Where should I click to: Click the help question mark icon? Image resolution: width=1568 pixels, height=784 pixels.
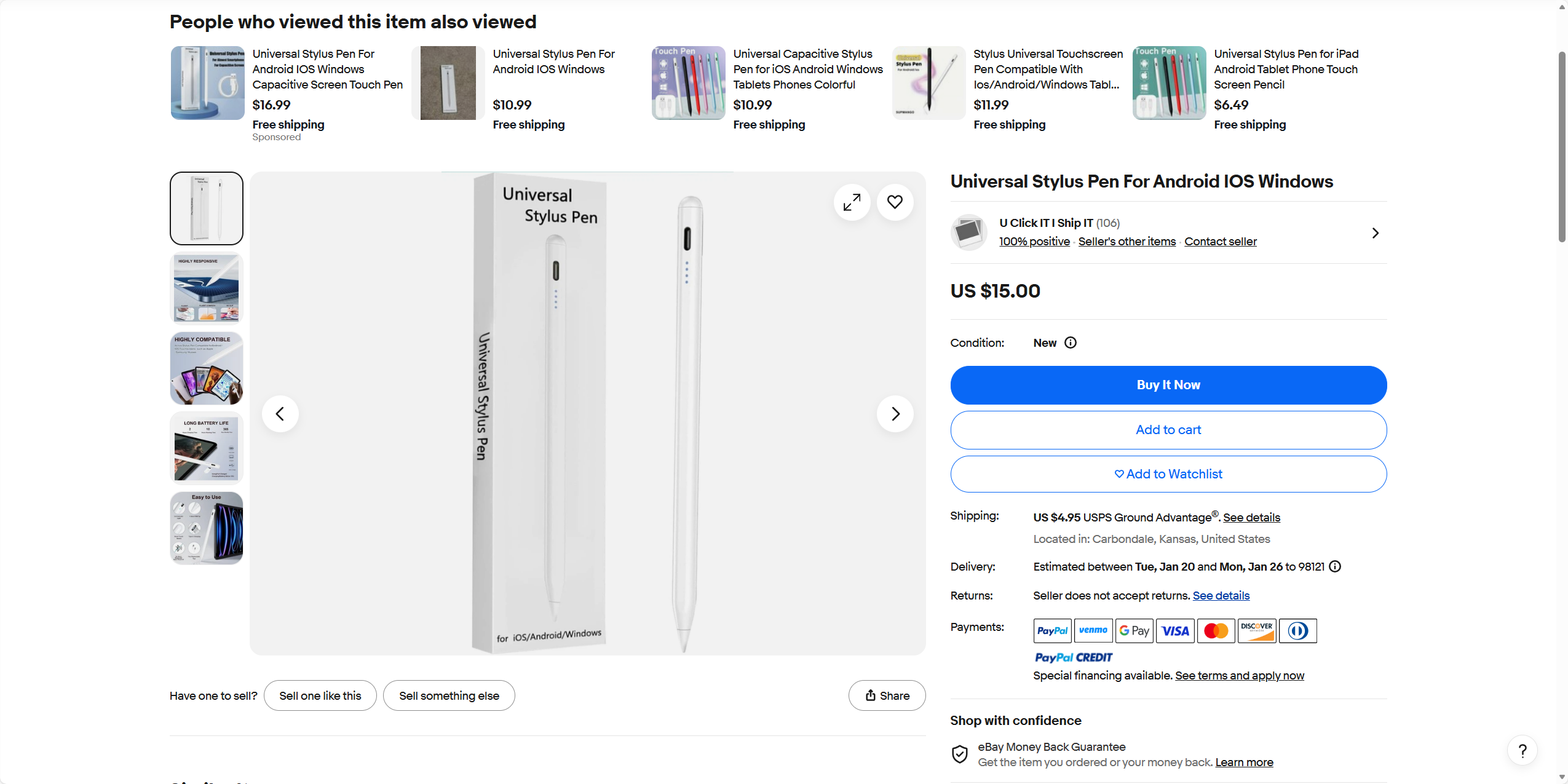tap(1522, 750)
